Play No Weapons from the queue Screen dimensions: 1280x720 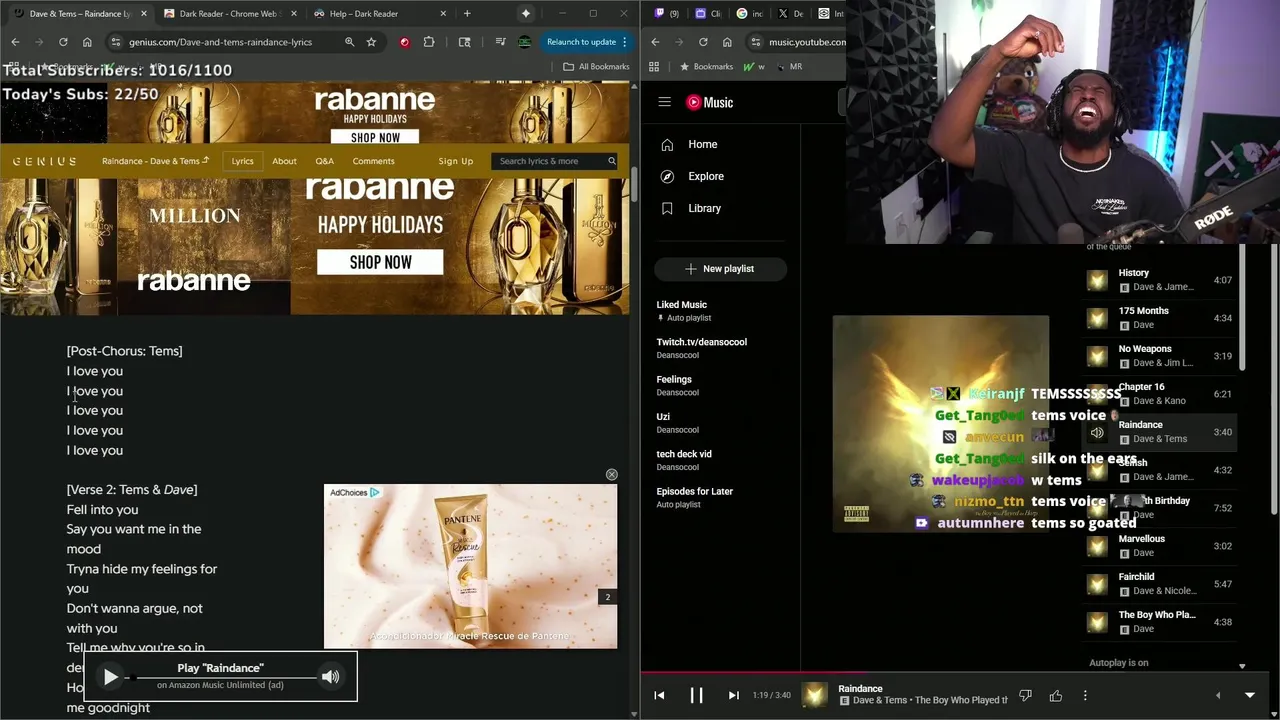tap(1160, 356)
